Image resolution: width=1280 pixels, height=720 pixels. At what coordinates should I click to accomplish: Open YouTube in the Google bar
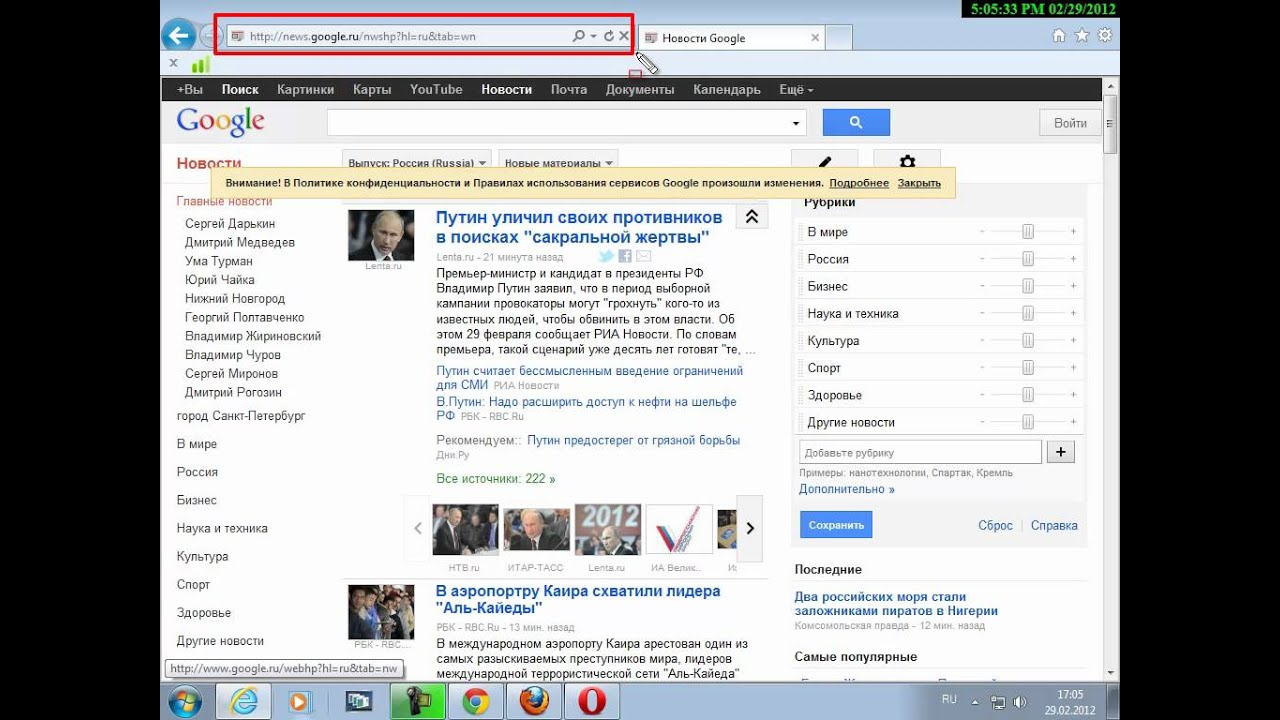436,89
